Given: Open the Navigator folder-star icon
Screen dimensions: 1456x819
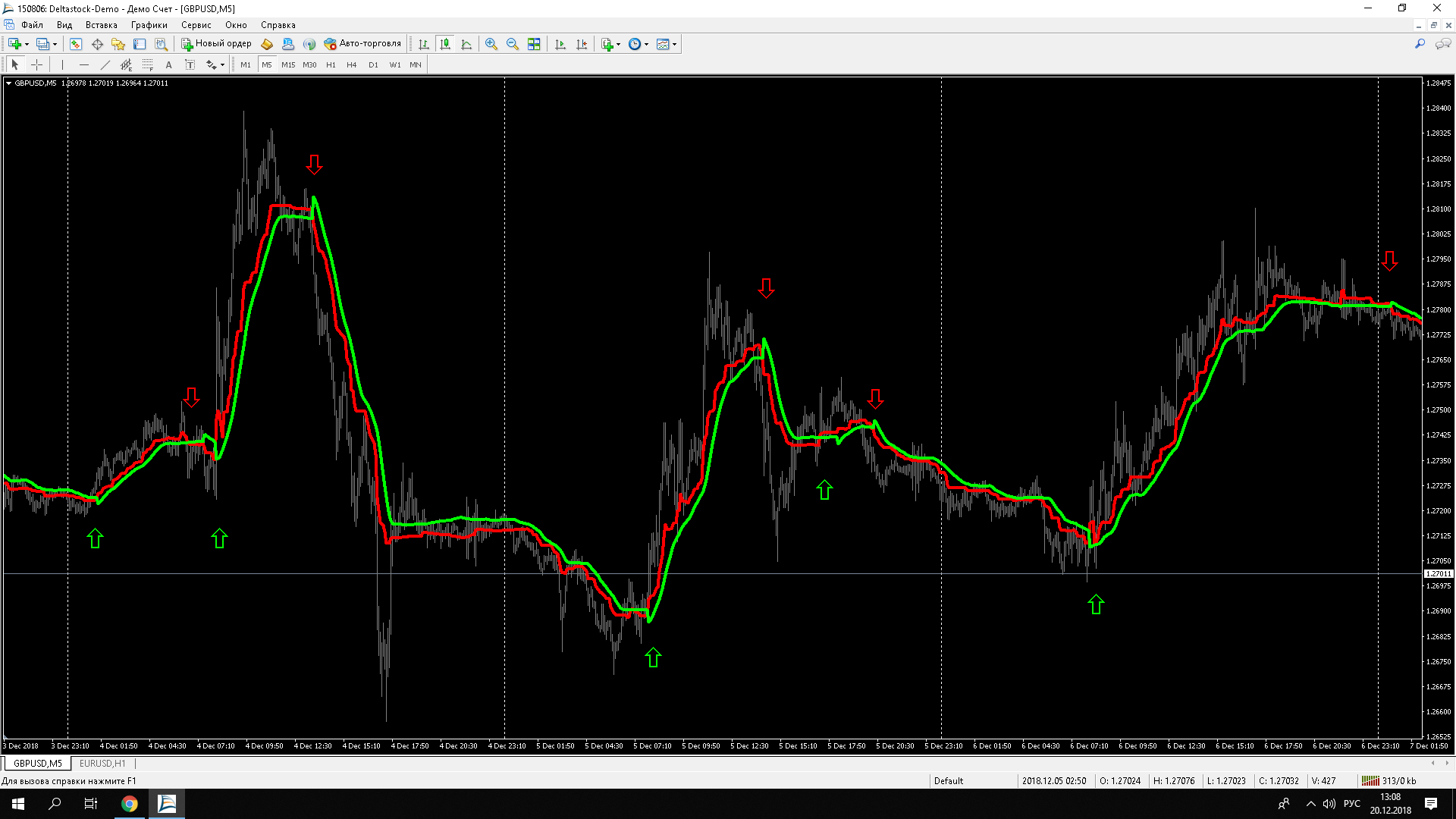Looking at the screenshot, I should tap(118, 44).
